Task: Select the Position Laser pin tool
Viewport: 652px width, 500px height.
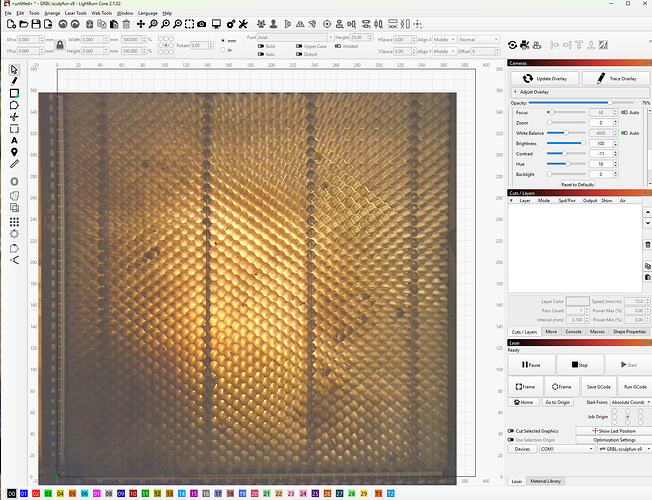Action: point(14,152)
